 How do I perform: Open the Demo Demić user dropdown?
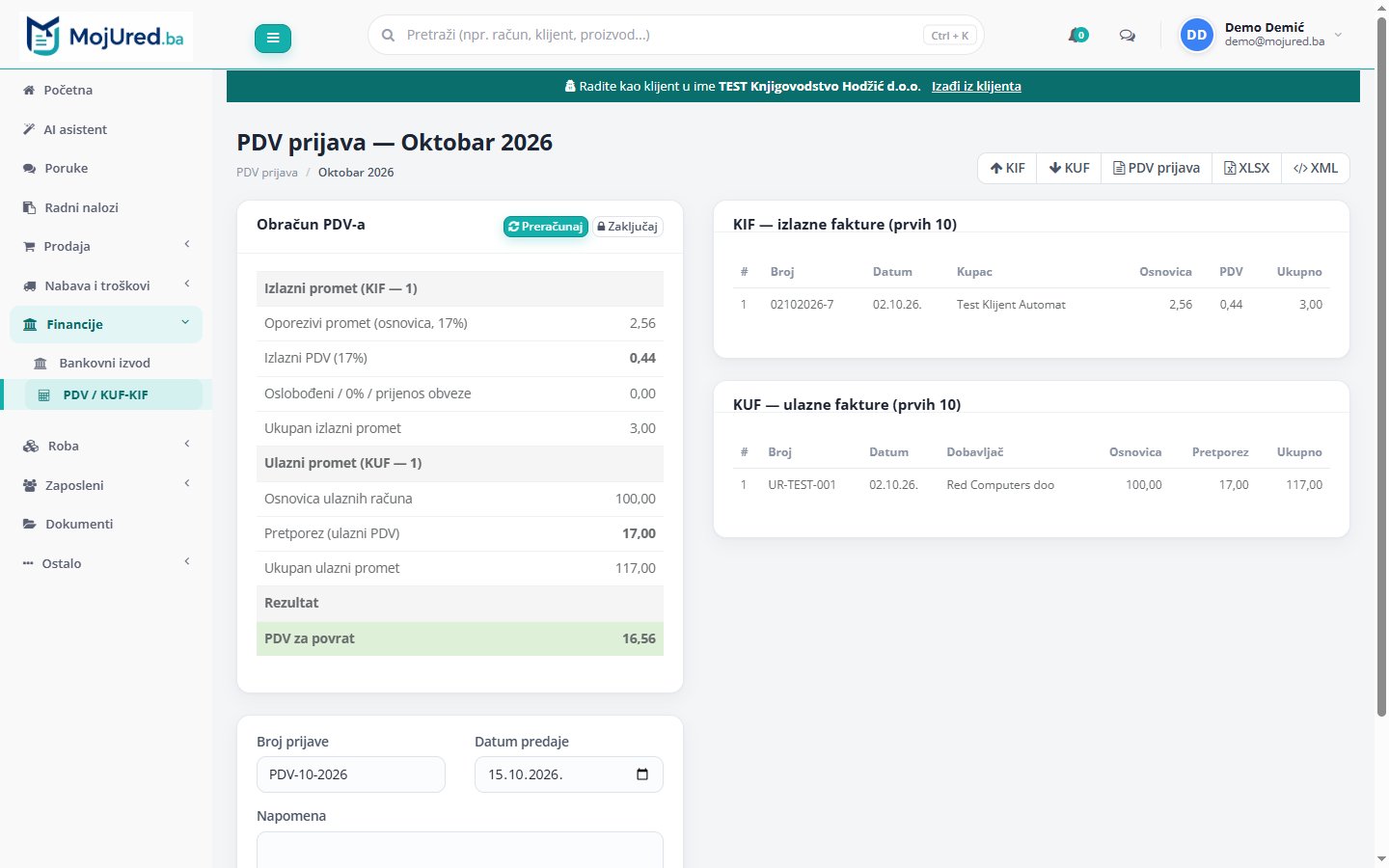click(x=1262, y=35)
